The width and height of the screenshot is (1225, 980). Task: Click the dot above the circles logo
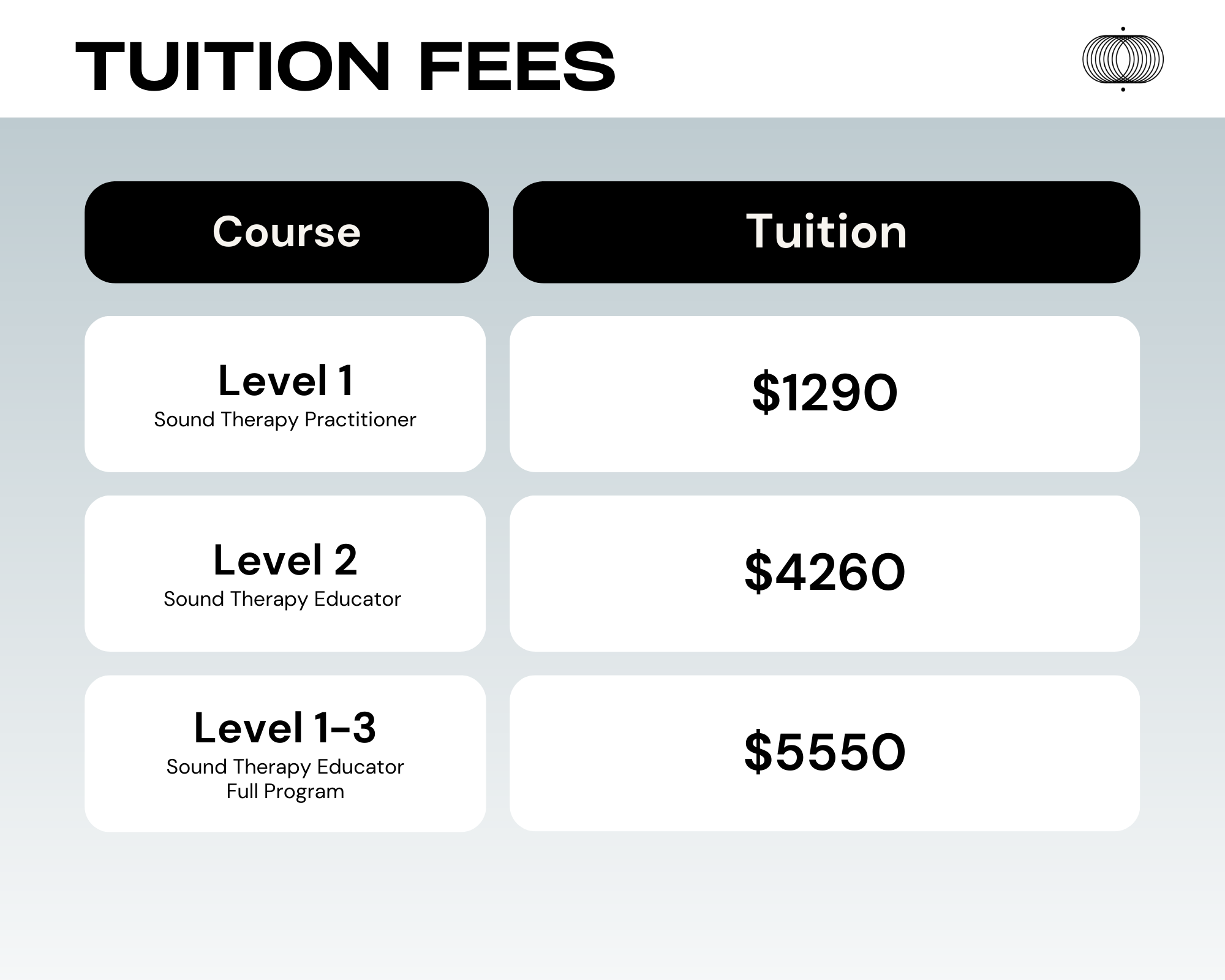pos(1123,29)
